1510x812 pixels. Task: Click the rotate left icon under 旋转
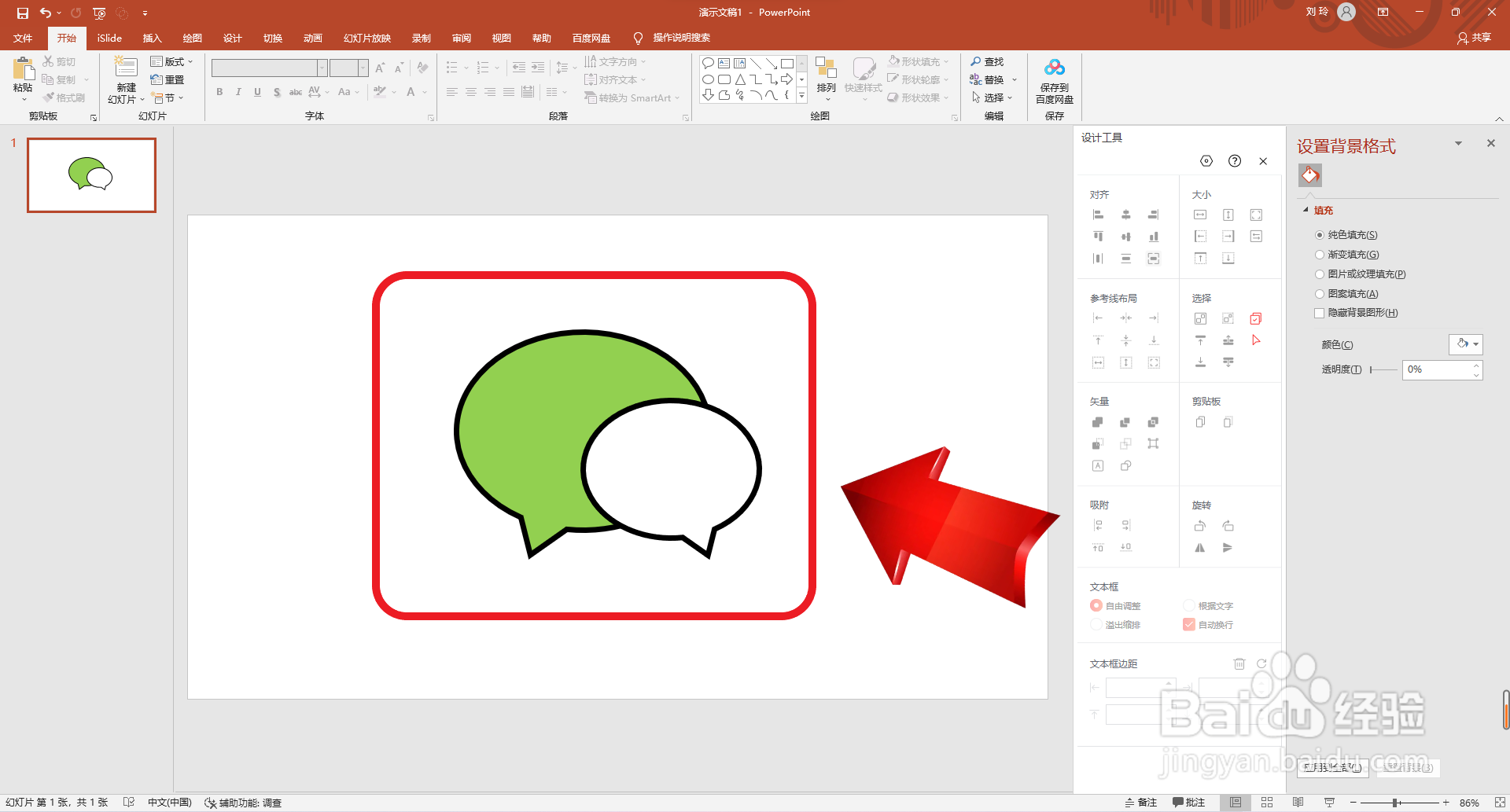click(1200, 526)
